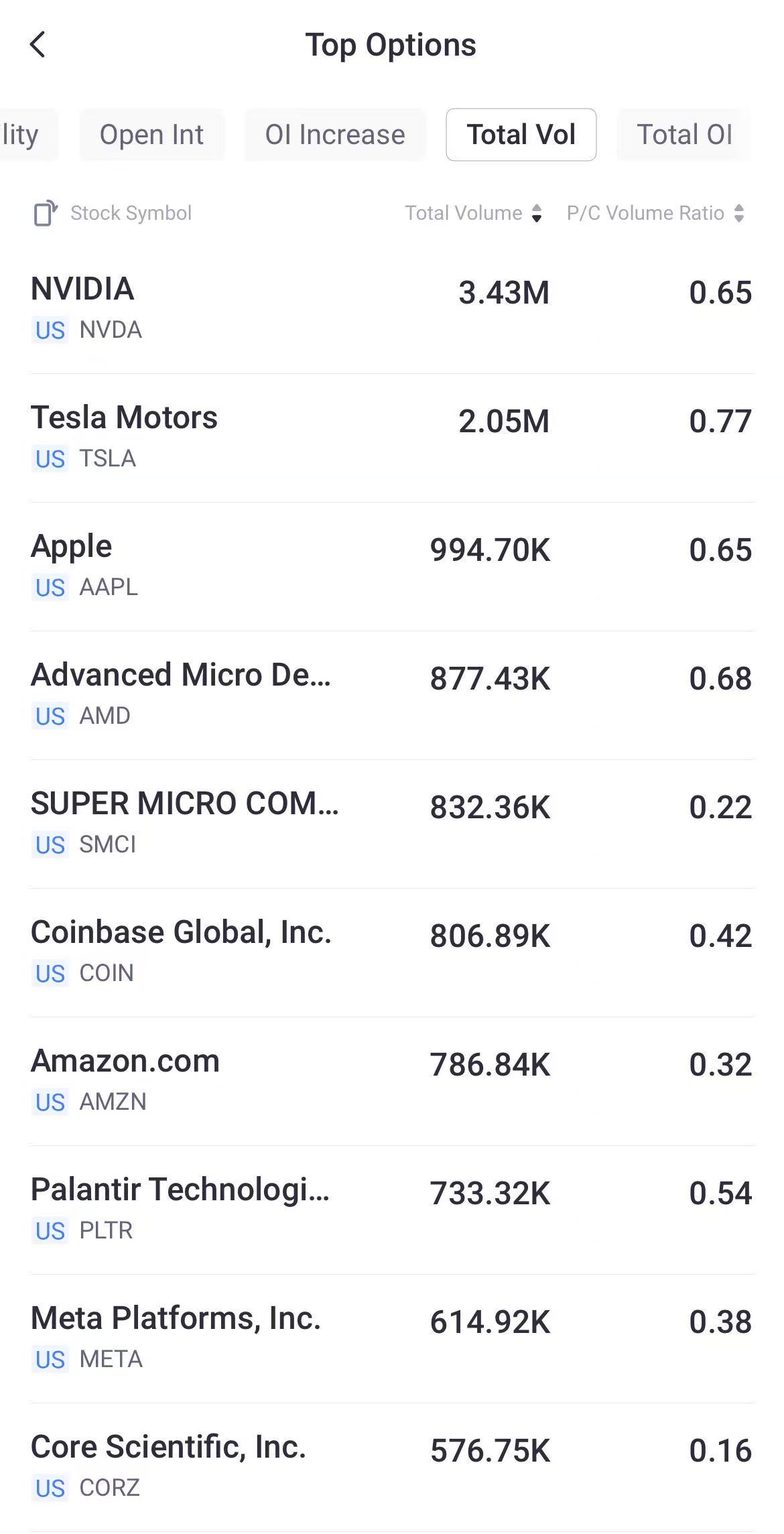The height and width of the screenshot is (1534, 784).
Task: Select Core Scientific CORZ row
Action: point(392,1467)
